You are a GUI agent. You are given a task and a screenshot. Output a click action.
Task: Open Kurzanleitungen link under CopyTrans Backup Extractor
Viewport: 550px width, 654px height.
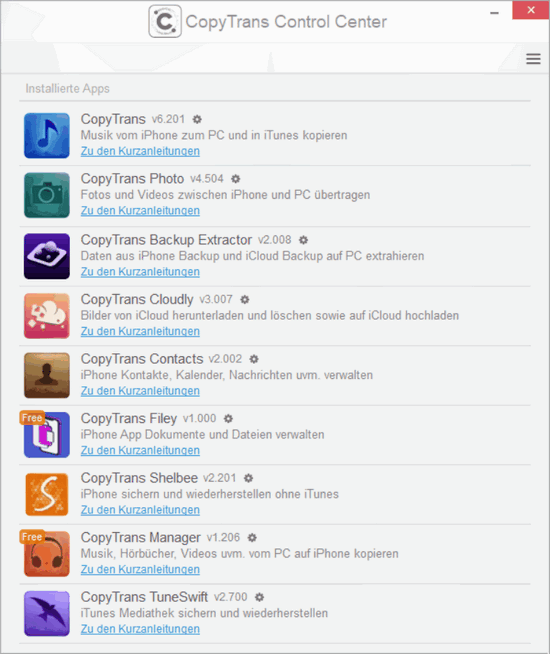[140, 272]
